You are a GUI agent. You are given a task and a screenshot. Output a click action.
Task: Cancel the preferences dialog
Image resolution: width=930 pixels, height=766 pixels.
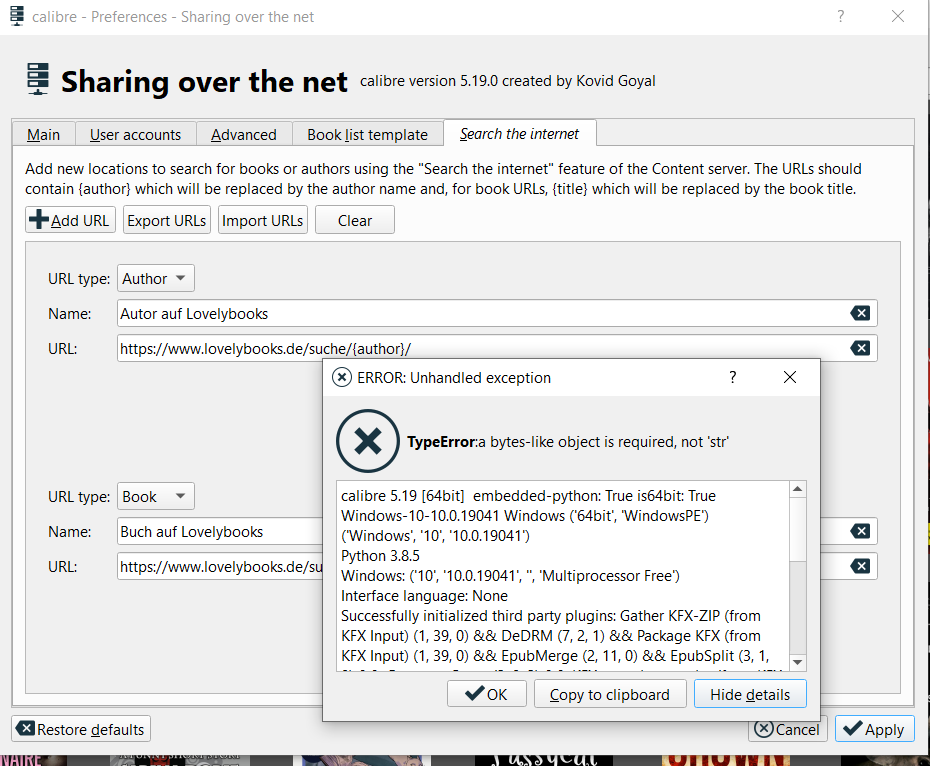[x=788, y=729]
